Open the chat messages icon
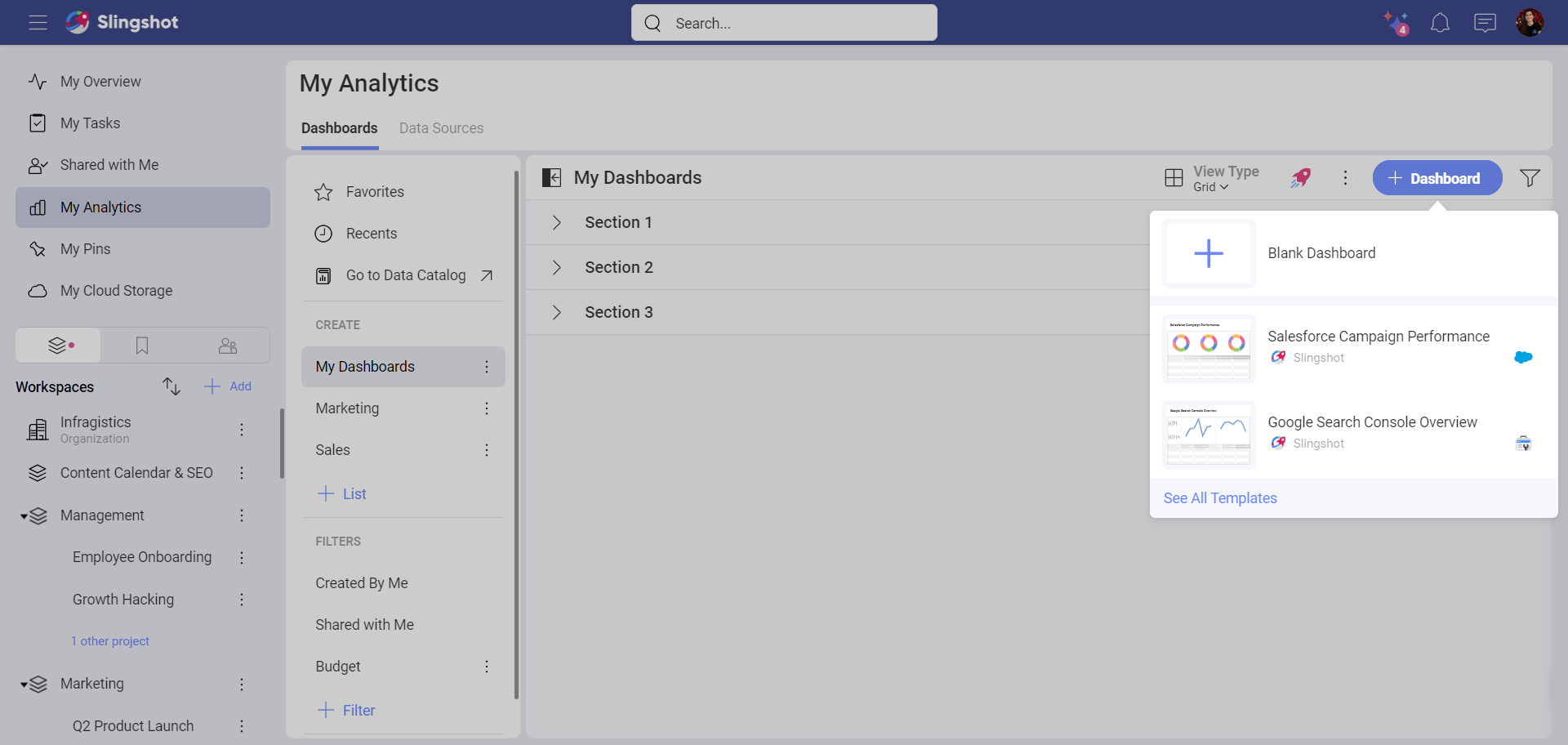 point(1485,23)
